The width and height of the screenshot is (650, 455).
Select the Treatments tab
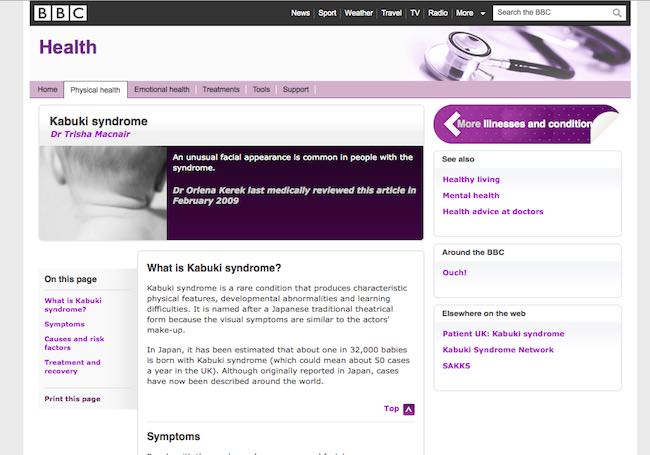tap(221, 90)
